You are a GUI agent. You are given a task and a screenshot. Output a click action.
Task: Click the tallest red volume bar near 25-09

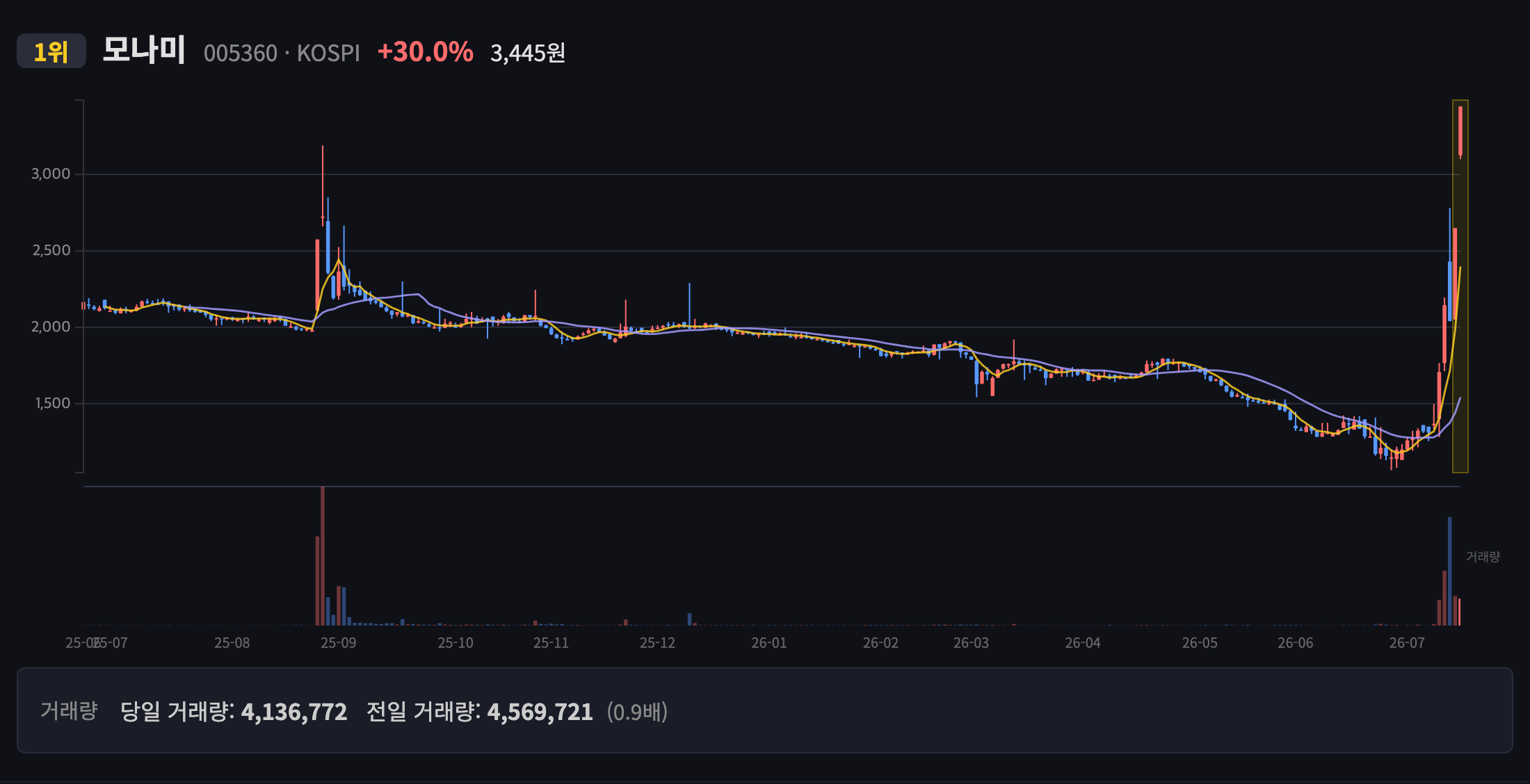tap(323, 556)
